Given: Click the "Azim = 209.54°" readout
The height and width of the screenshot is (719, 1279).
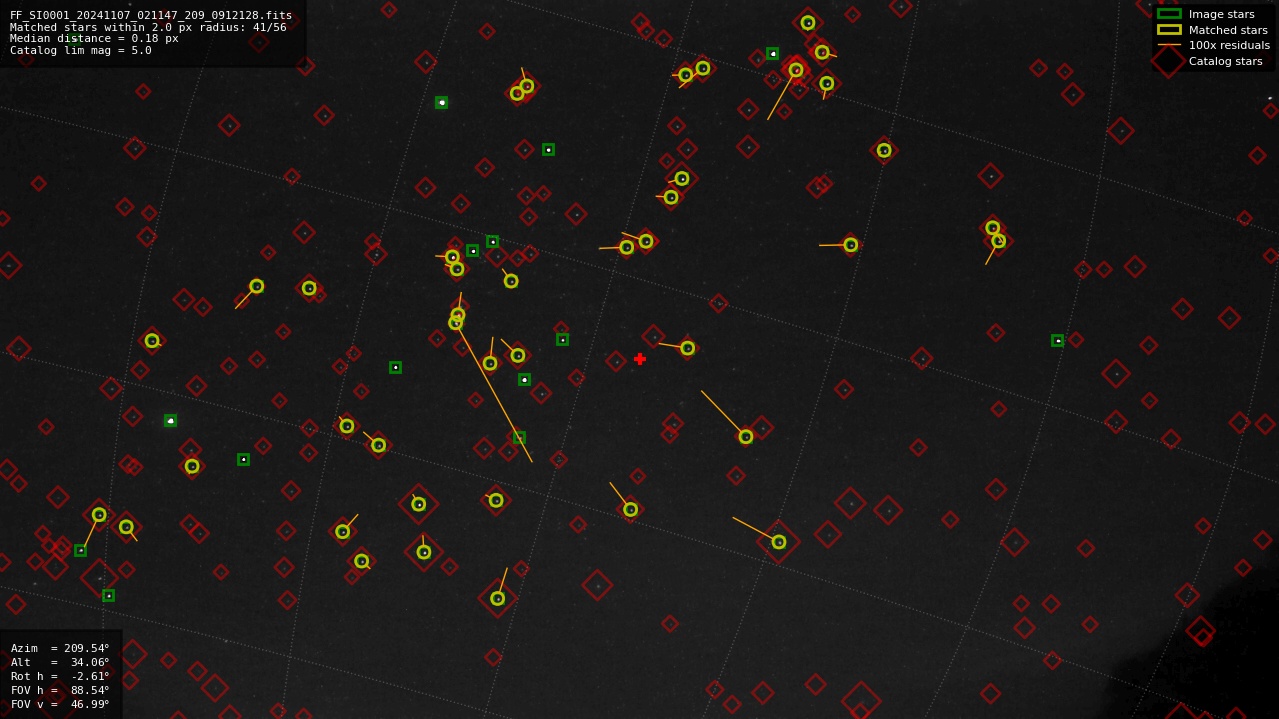Looking at the screenshot, I should click(x=60, y=648).
